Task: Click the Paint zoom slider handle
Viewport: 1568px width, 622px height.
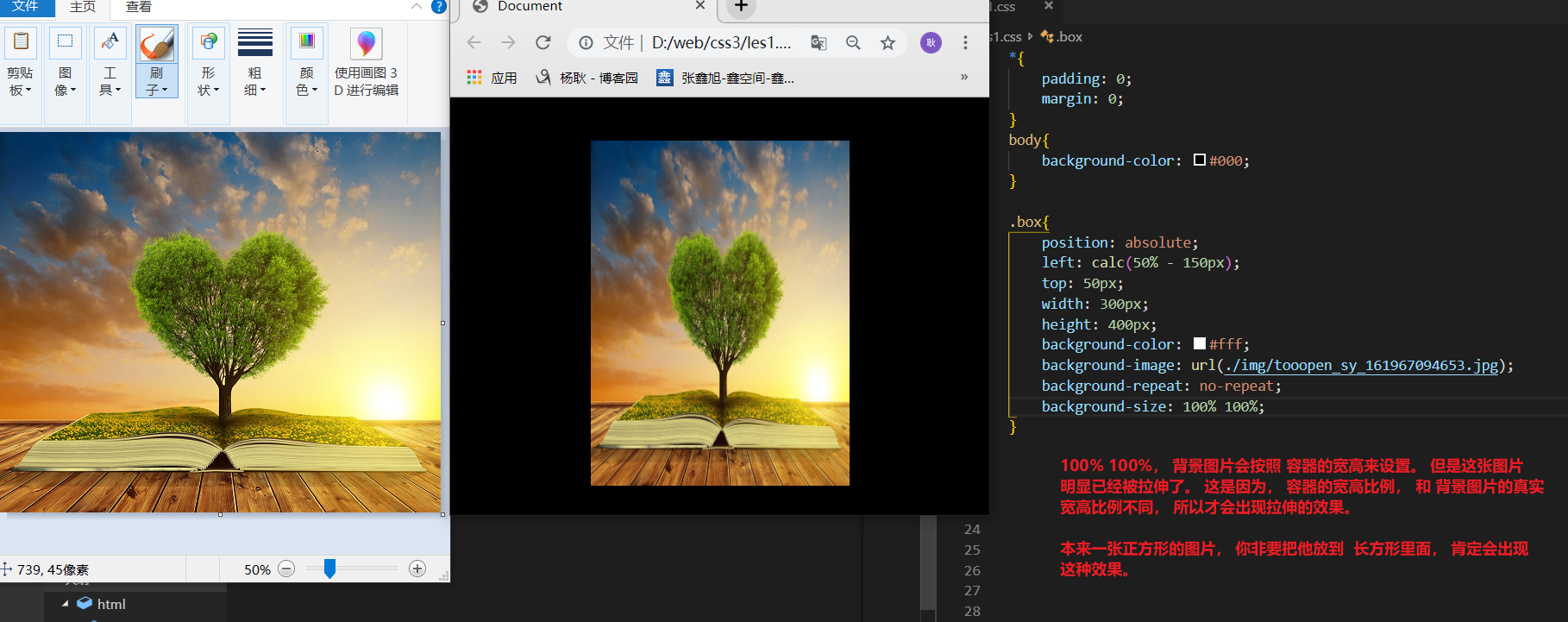Action: click(329, 569)
